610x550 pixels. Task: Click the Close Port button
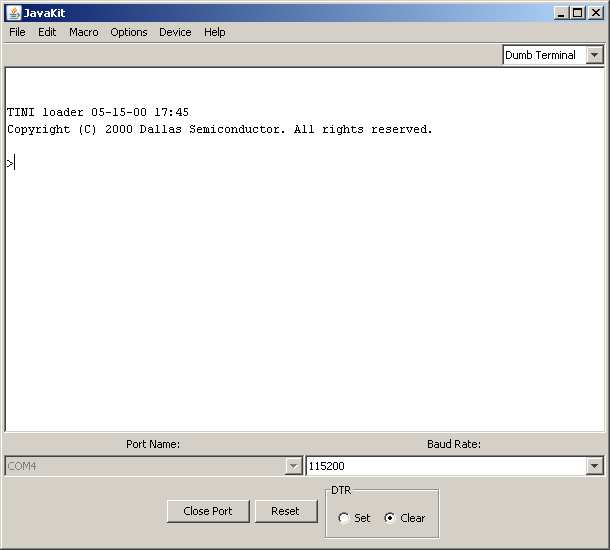point(208,511)
